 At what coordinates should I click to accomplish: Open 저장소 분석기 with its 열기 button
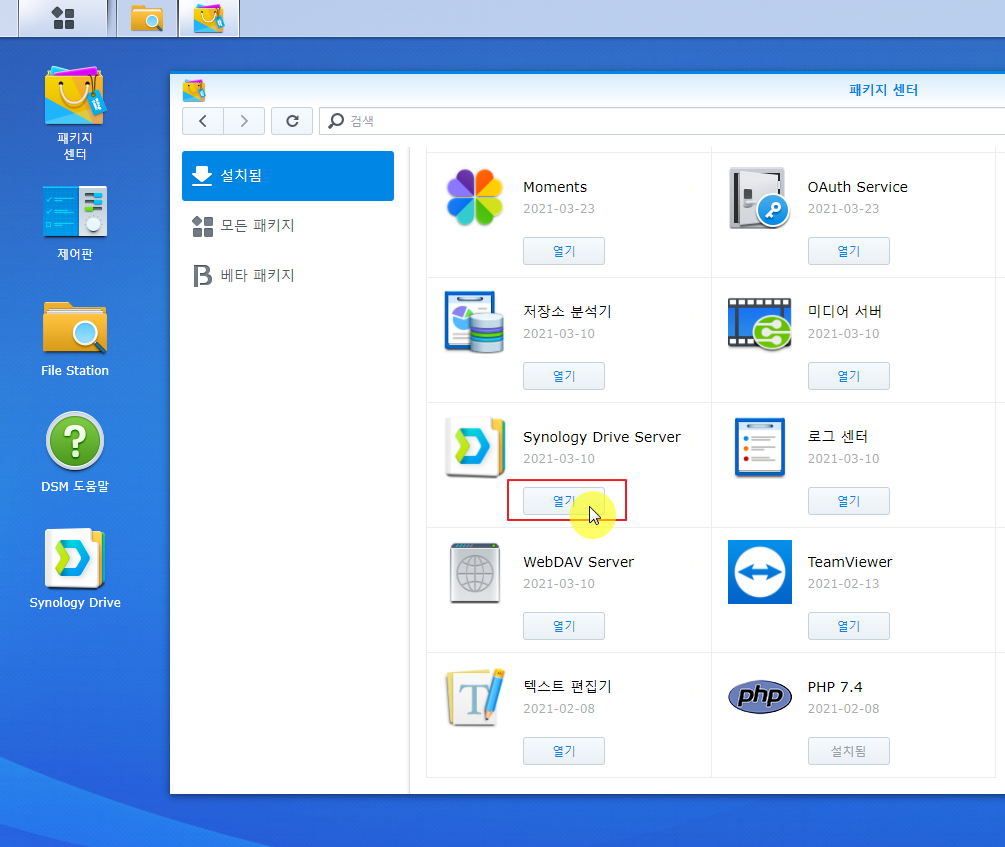point(564,376)
